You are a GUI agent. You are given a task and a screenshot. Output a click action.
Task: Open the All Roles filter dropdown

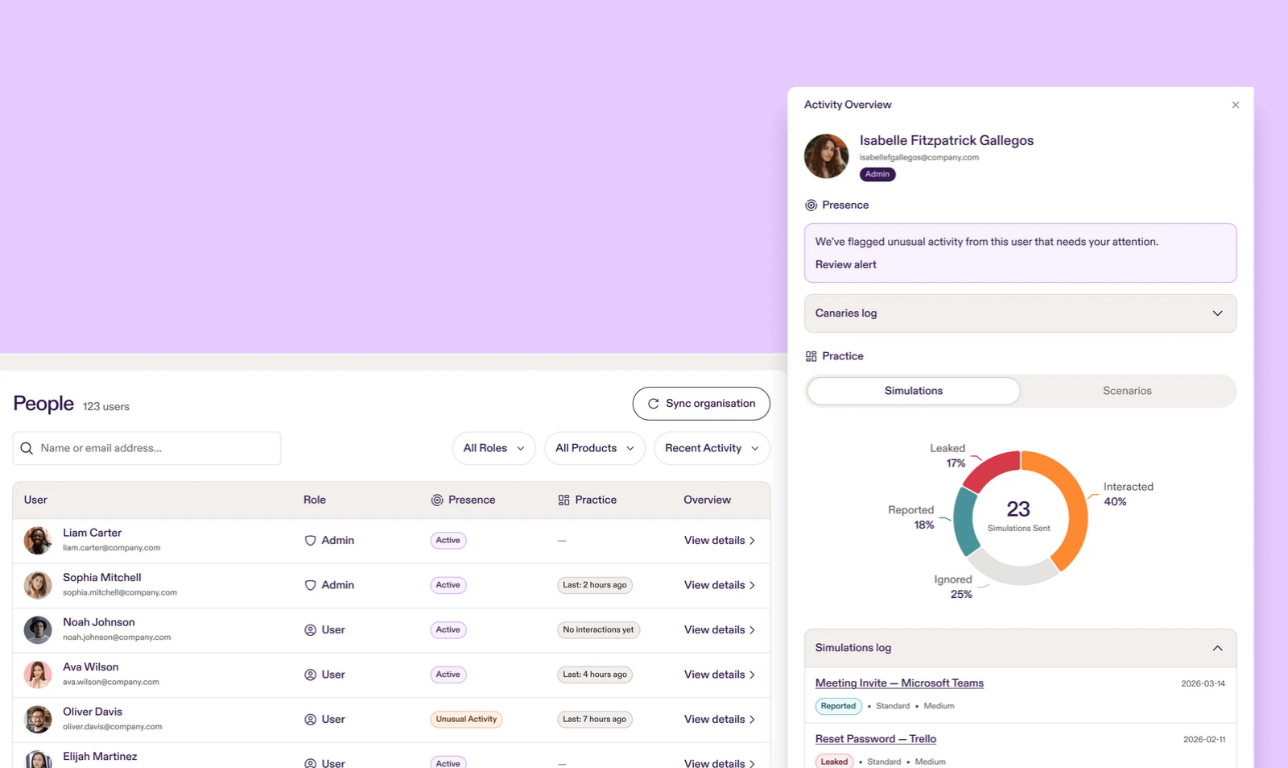click(494, 448)
